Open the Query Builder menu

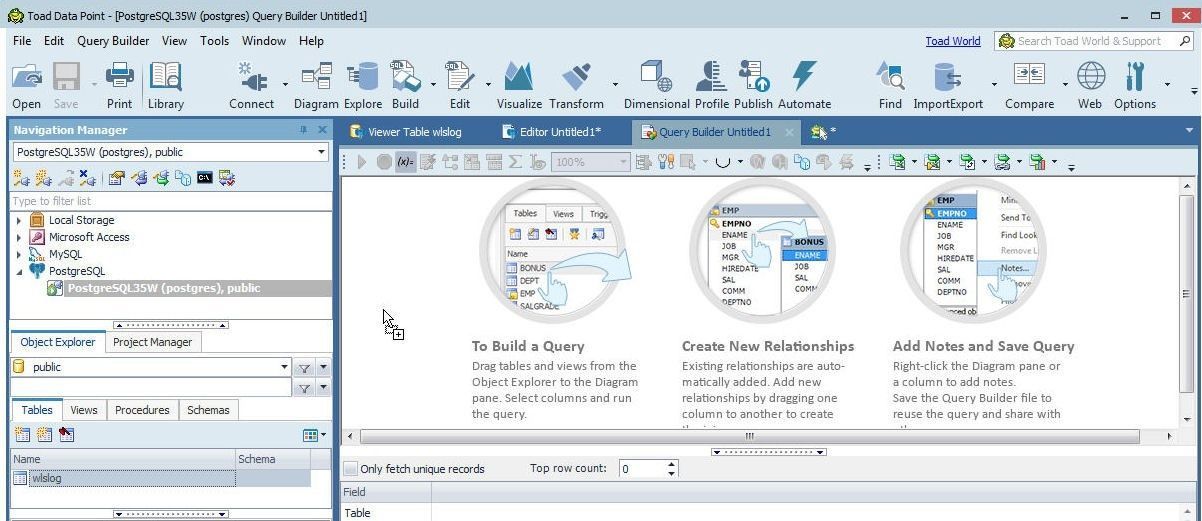click(x=113, y=41)
